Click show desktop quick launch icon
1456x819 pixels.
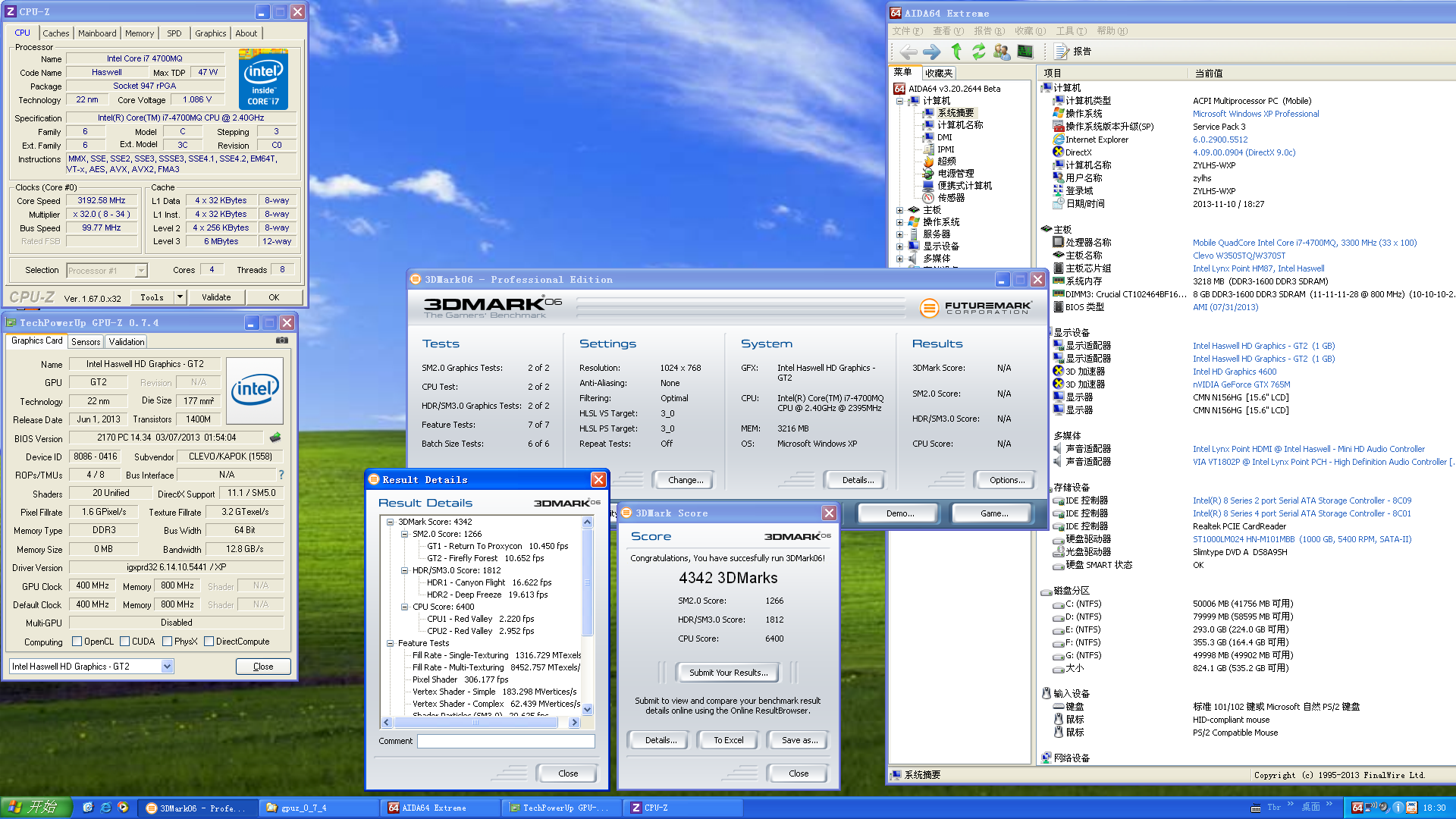[x=87, y=808]
